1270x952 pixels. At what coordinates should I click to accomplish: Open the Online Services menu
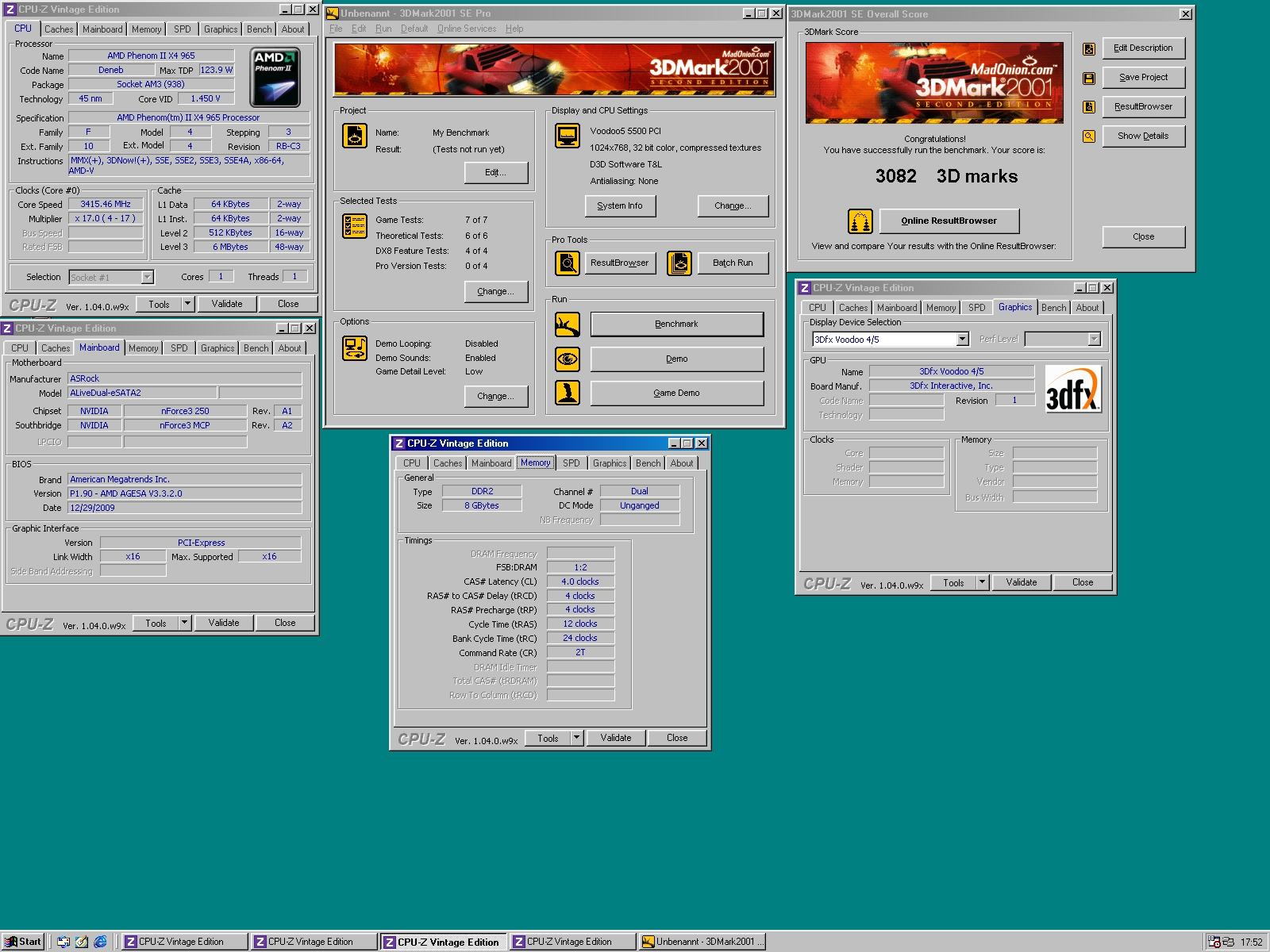pos(467,29)
